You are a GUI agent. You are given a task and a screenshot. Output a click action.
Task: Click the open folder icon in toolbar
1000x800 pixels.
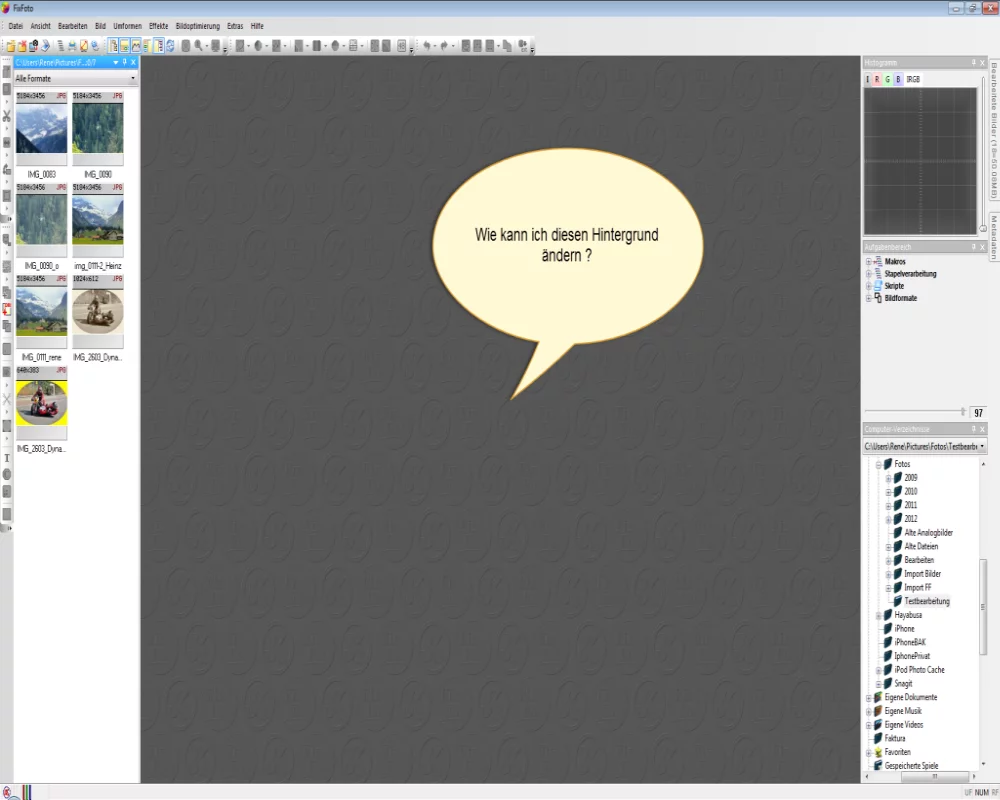[11, 45]
